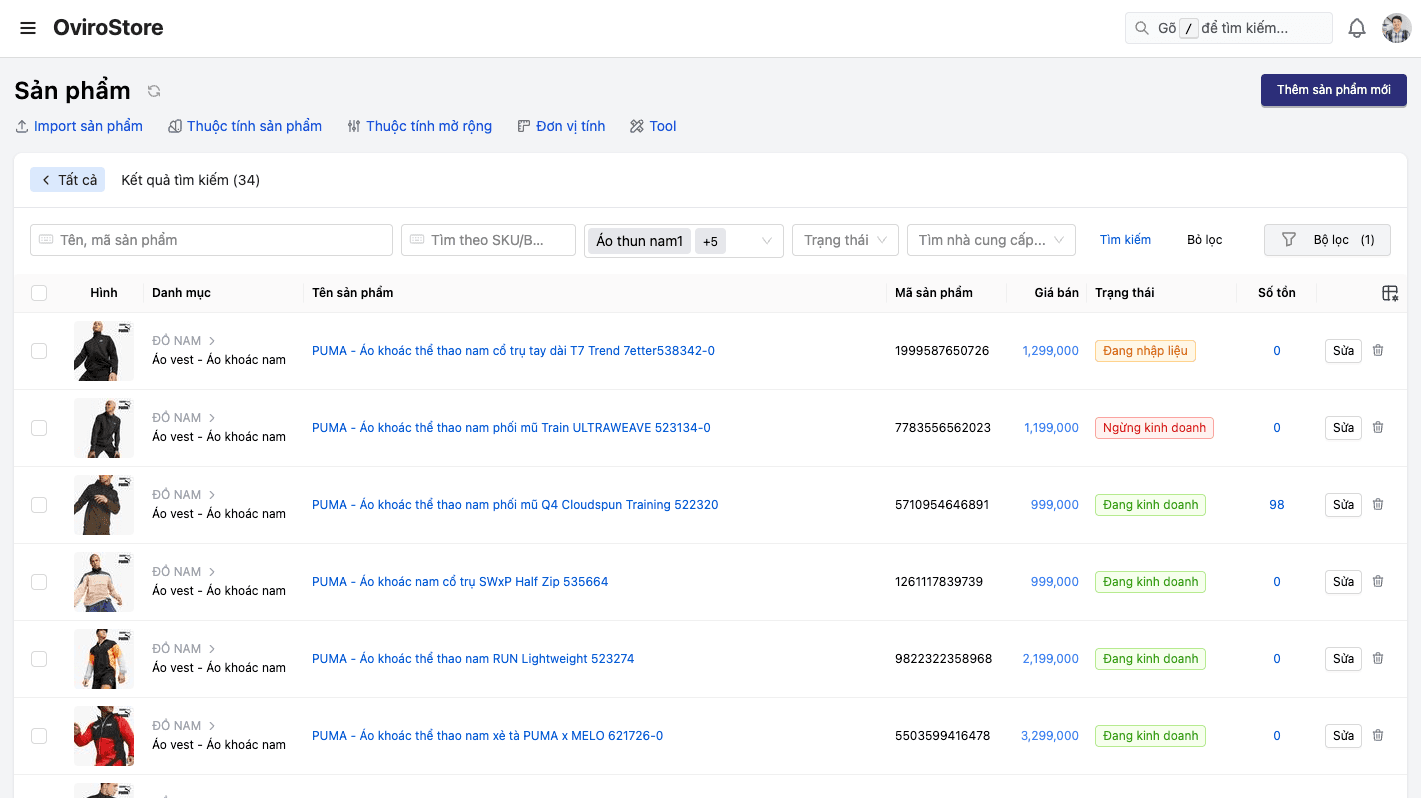This screenshot has height=798, width=1421.
Task: Open thumbnail of Train ULTRAWEAVE jacket
Action: (x=104, y=428)
